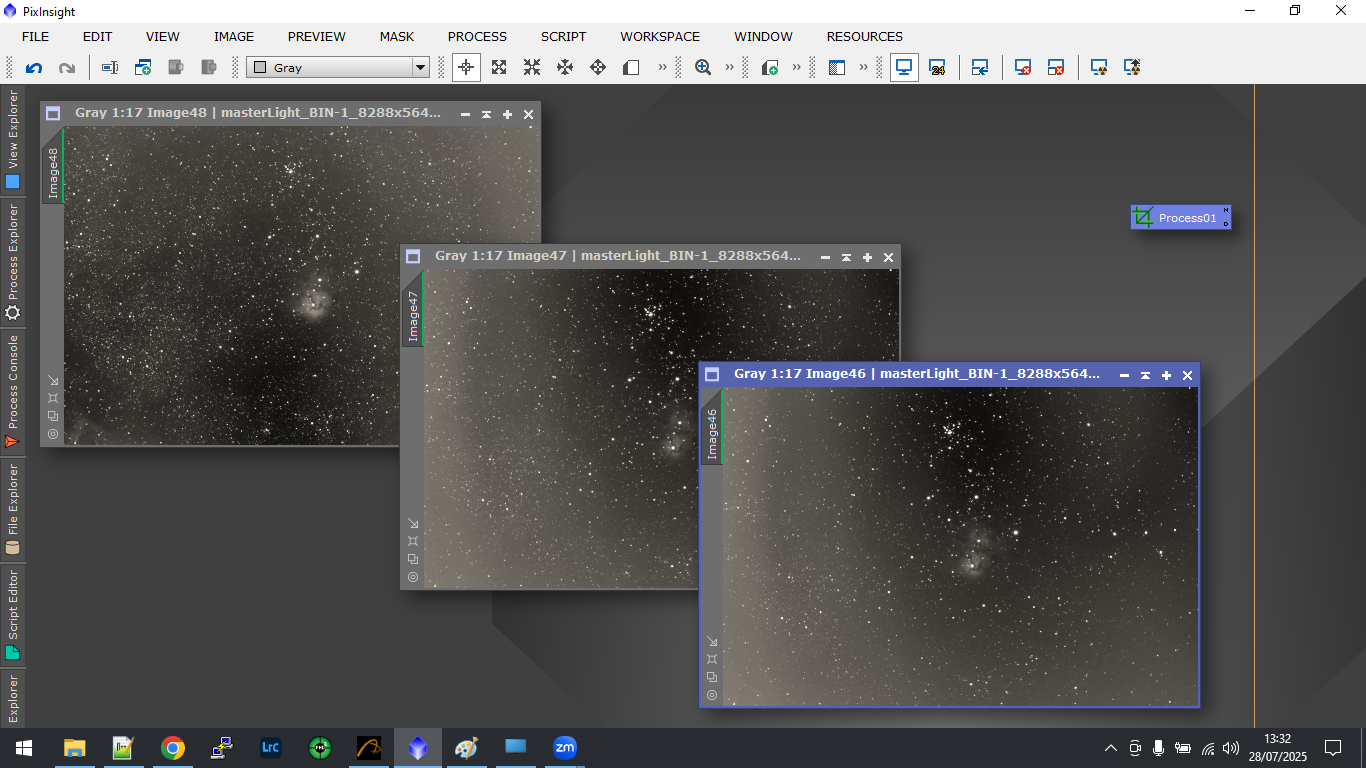1366x768 pixels.
Task: Click the diagonal arrow icon in Image47 window
Action: point(413,523)
